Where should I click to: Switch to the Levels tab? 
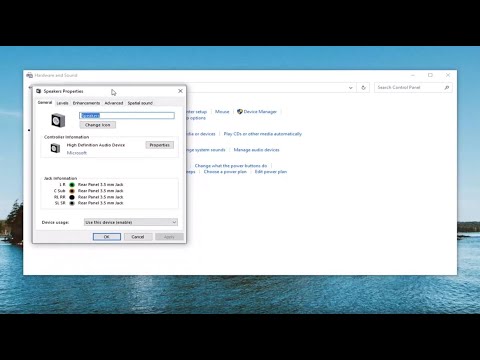point(62,103)
